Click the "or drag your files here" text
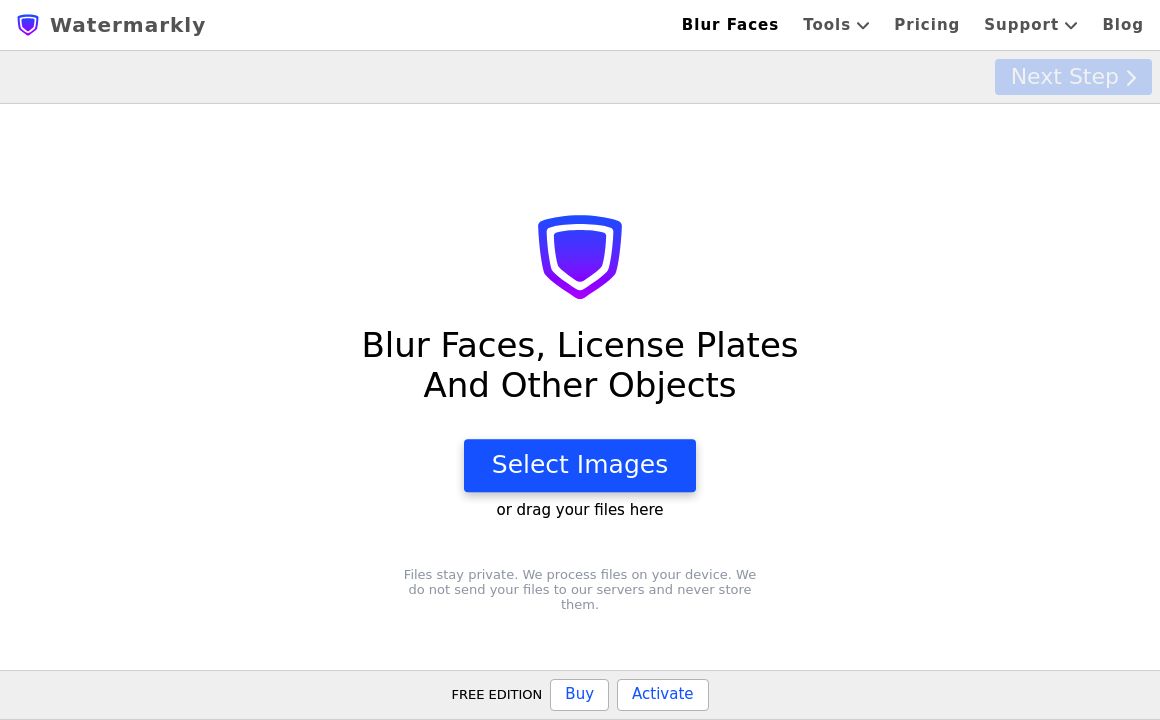 pyautogui.click(x=580, y=510)
